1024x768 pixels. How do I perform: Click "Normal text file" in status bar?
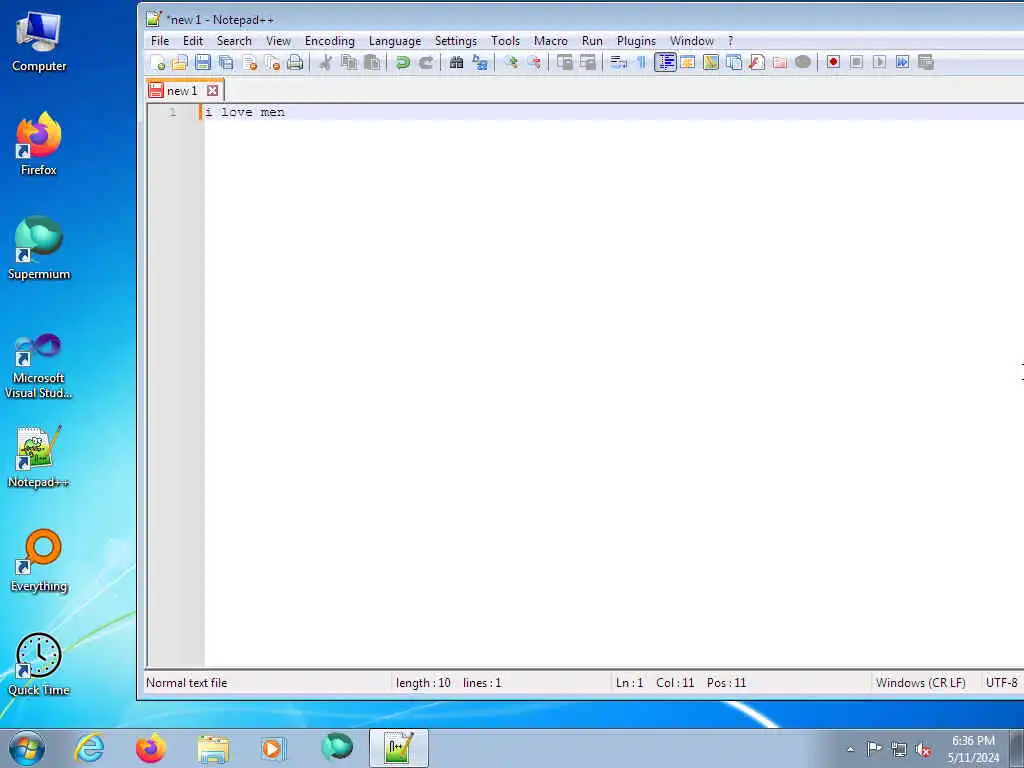coord(187,682)
